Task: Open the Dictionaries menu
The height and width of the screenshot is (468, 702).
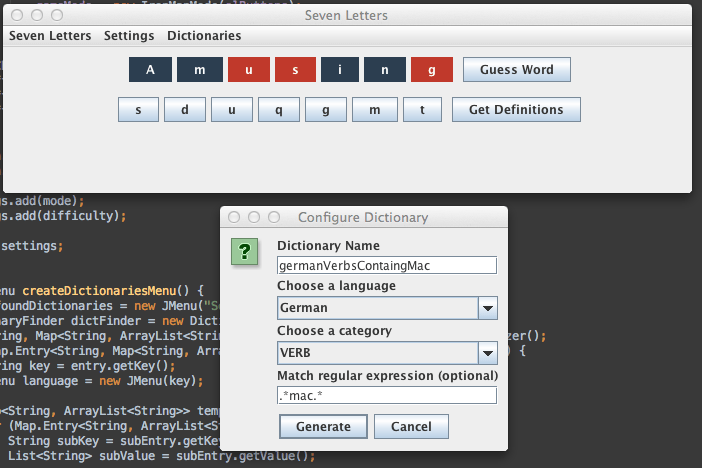Action: (204, 36)
